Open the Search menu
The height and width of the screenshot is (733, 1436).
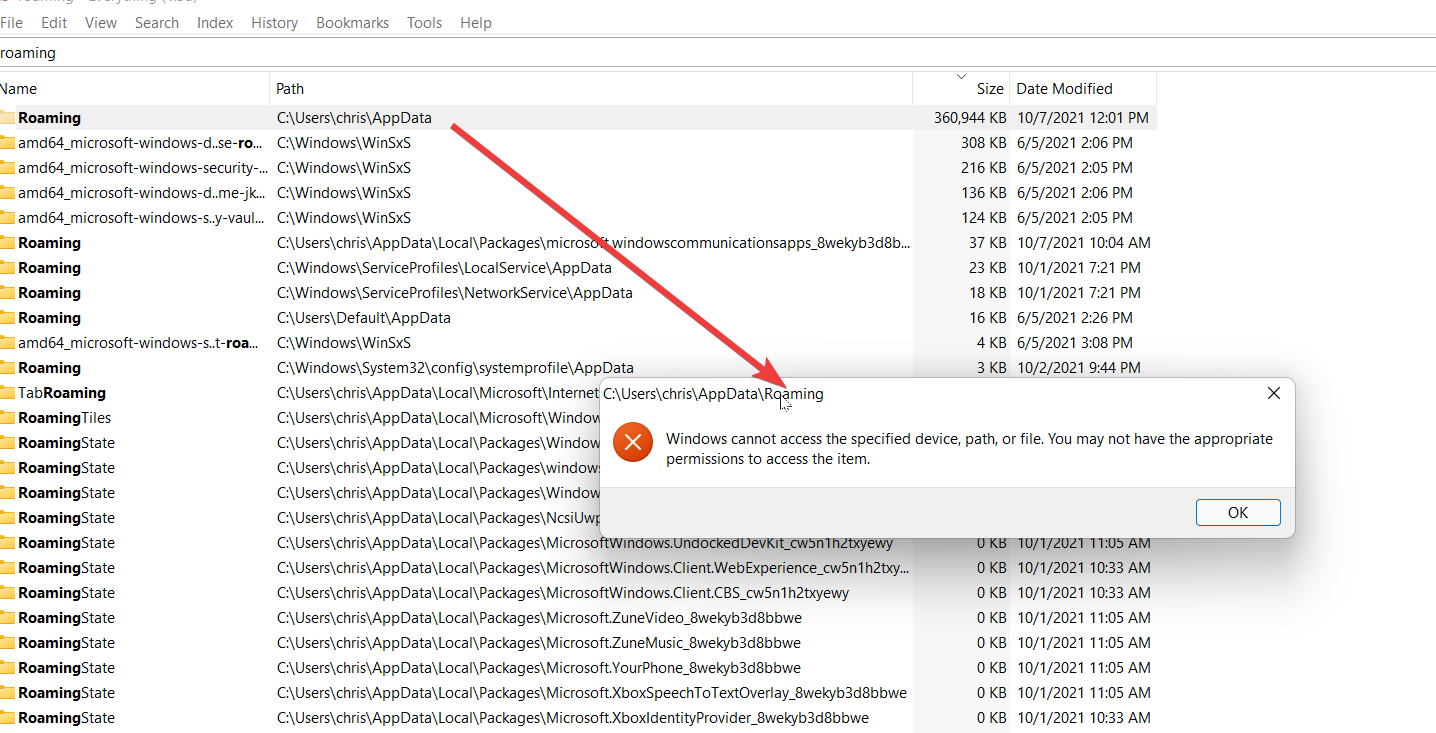(x=157, y=22)
